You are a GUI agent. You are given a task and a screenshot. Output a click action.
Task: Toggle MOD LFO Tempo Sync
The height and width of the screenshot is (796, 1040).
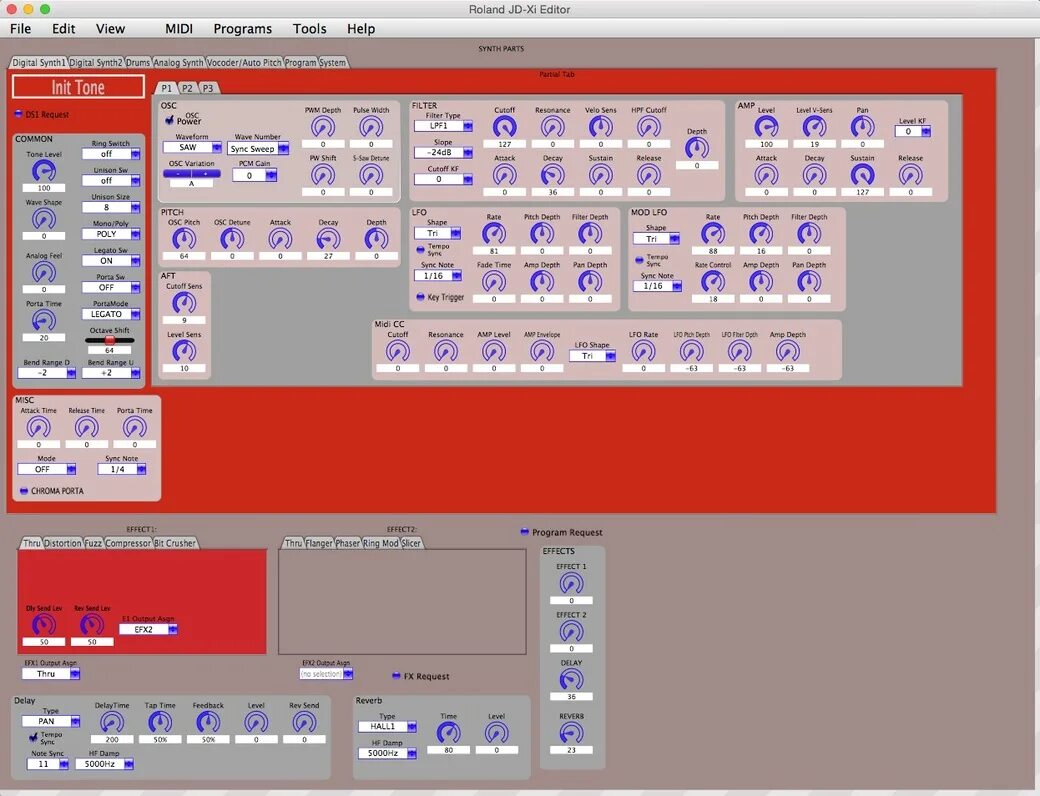pyautogui.click(x=639, y=260)
